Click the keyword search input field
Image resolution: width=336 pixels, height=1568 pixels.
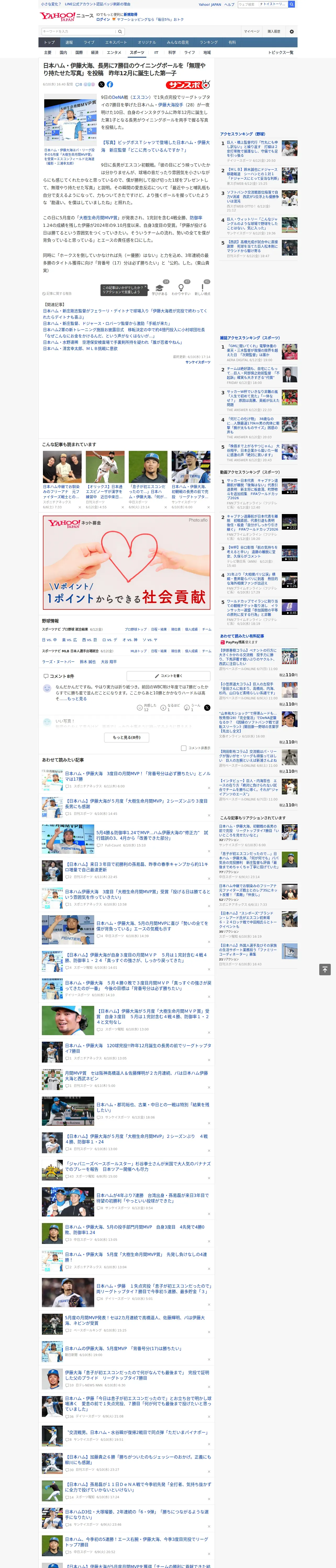point(79,32)
